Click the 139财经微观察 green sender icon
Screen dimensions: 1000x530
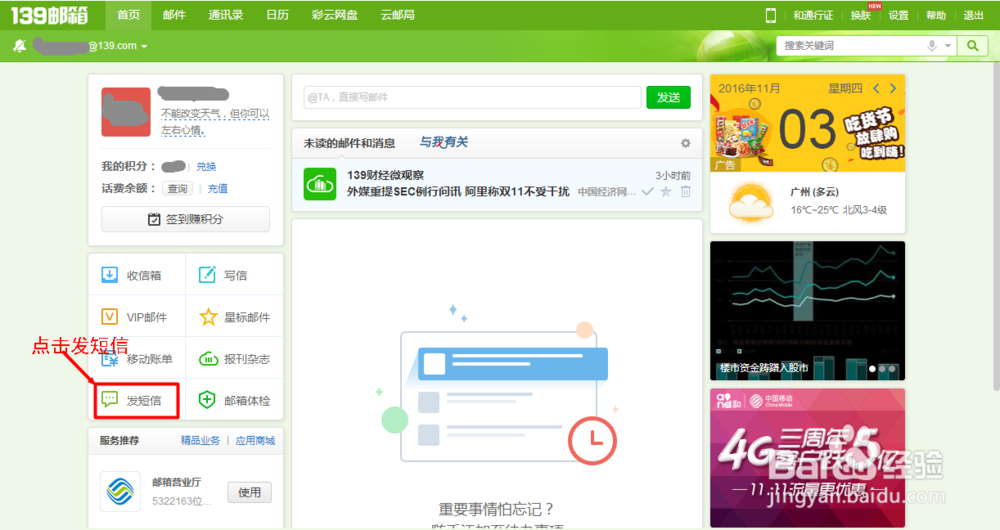pos(320,184)
